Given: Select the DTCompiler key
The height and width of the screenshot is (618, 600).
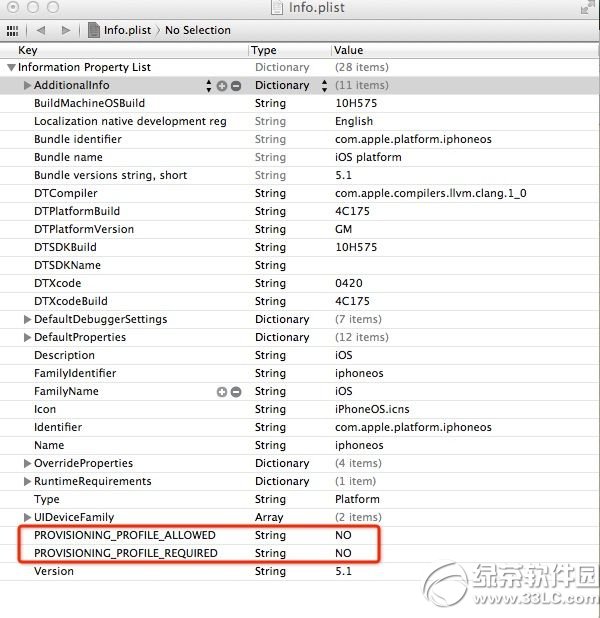Looking at the screenshot, I should click(65, 193).
